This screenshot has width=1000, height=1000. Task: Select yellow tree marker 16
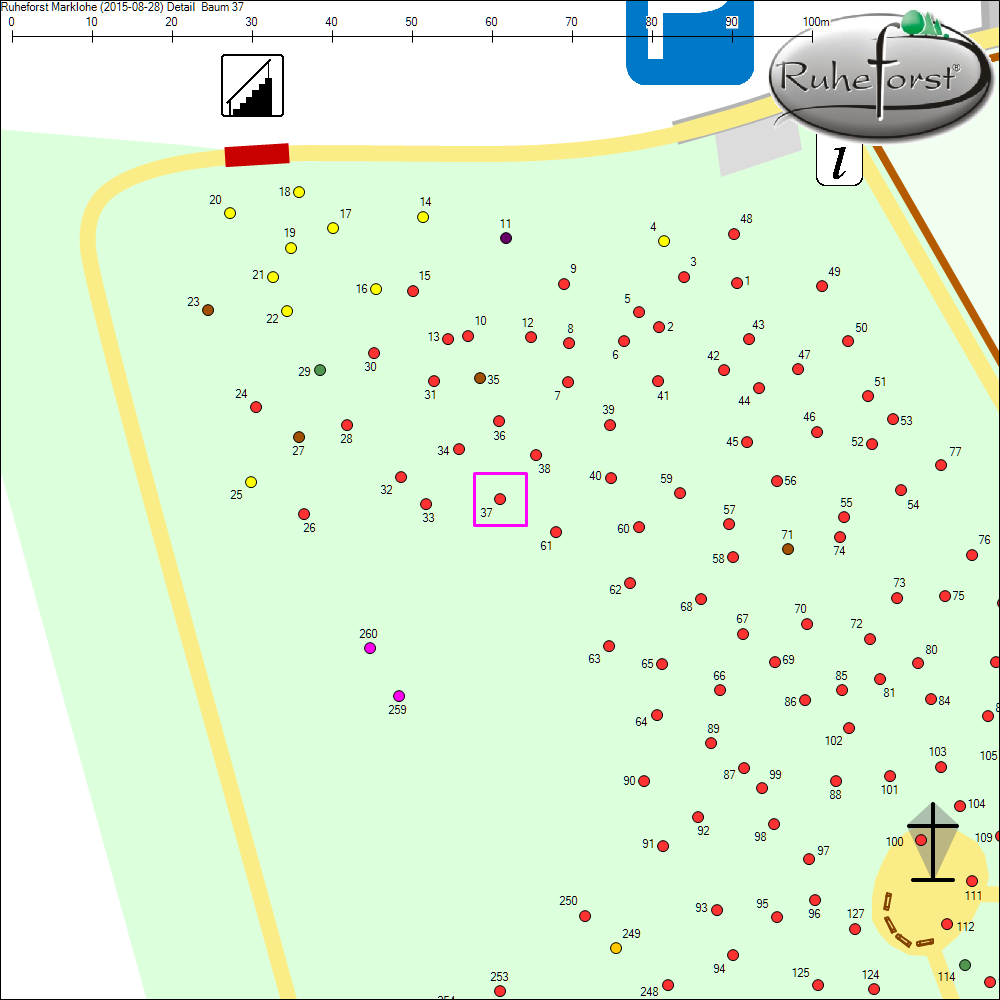click(x=376, y=289)
